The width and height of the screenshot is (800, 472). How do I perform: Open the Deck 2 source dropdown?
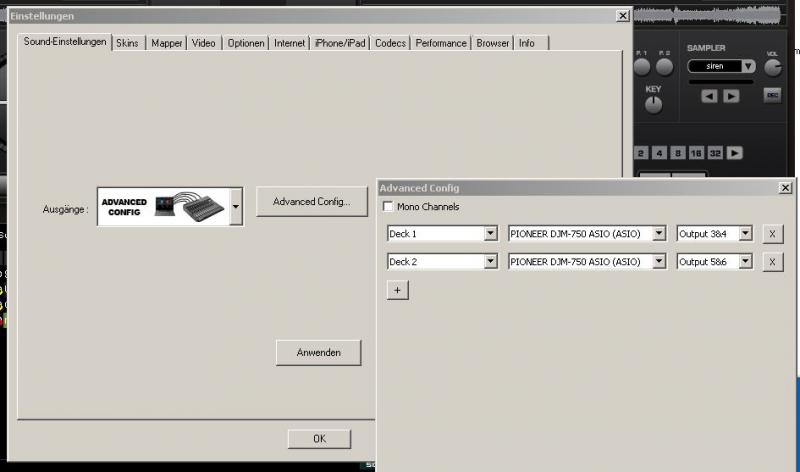point(490,262)
